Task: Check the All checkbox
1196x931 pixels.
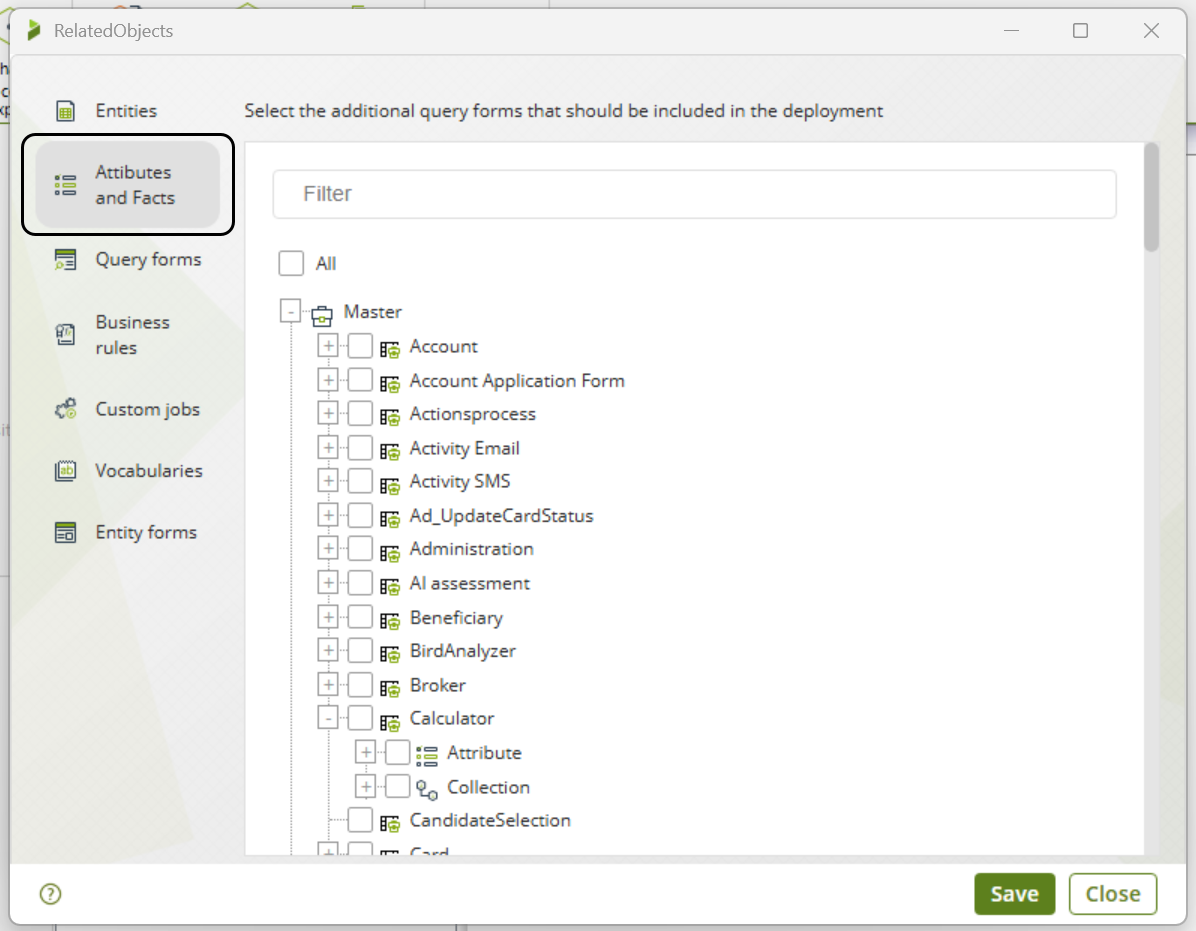Action: [x=291, y=264]
